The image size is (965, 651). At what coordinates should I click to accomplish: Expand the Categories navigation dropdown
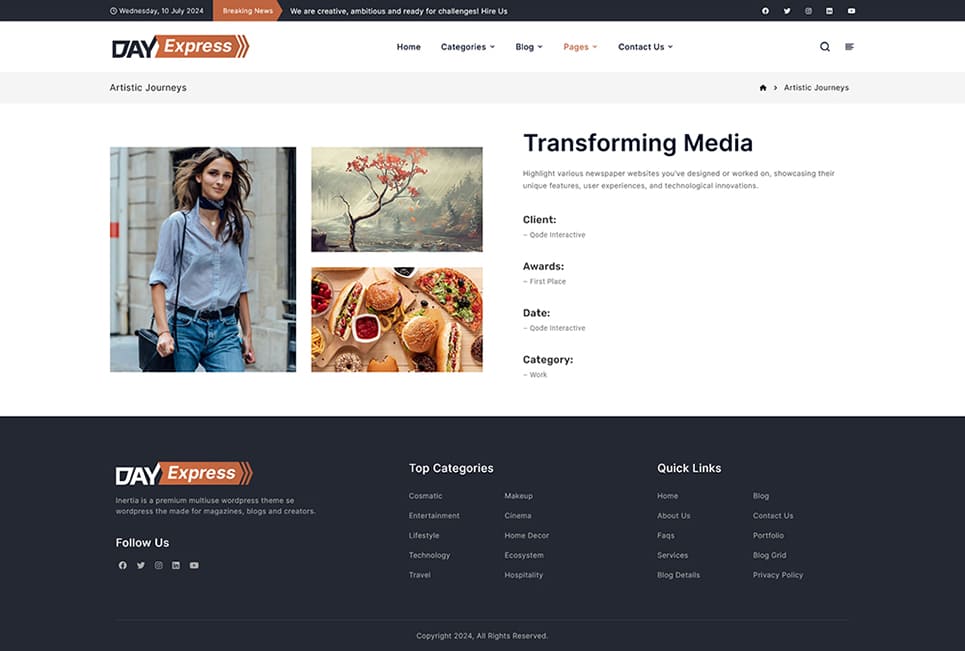[x=467, y=46]
